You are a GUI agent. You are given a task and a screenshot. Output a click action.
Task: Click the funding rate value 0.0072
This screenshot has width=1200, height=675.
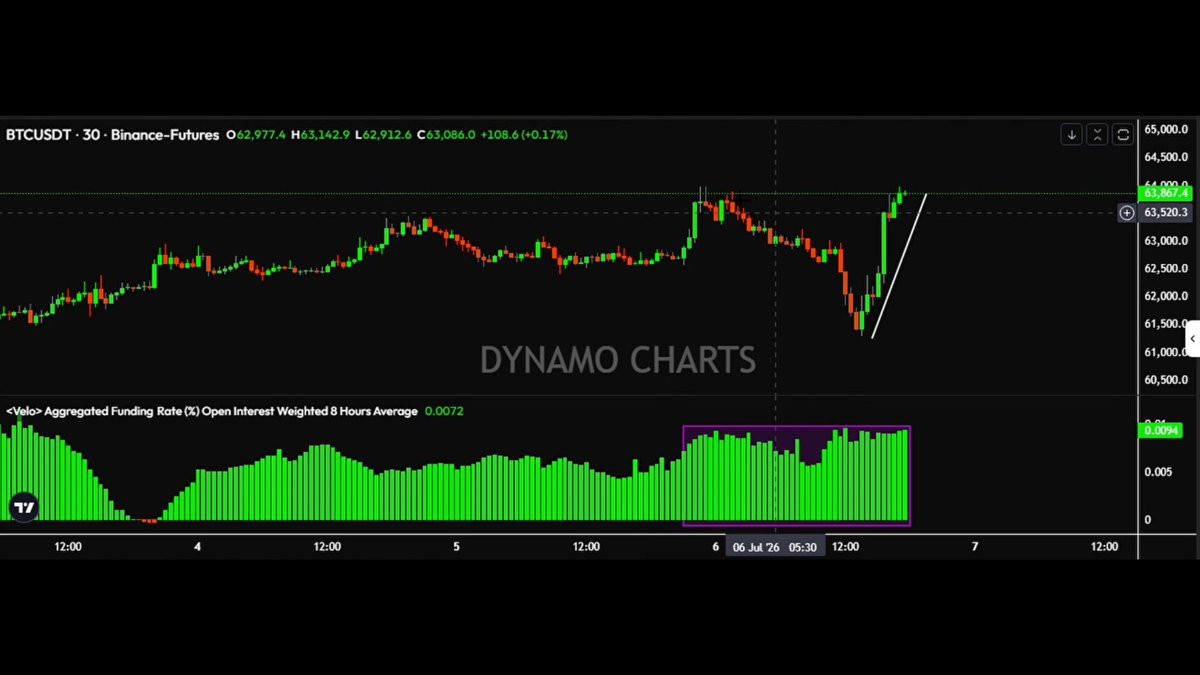pos(444,411)
